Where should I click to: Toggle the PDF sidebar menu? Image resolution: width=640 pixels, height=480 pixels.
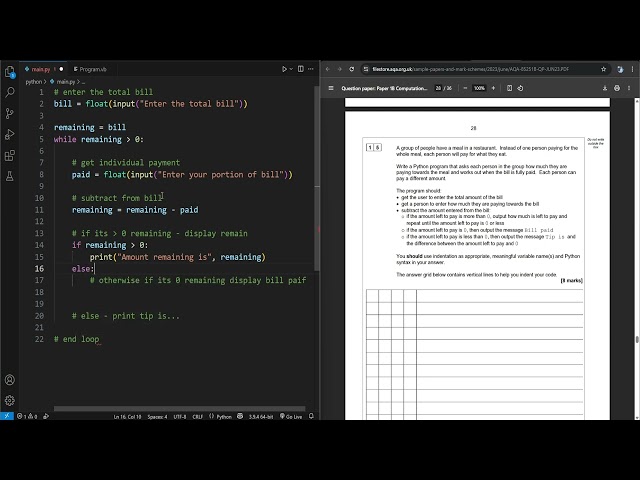click(x=331, y=88)
